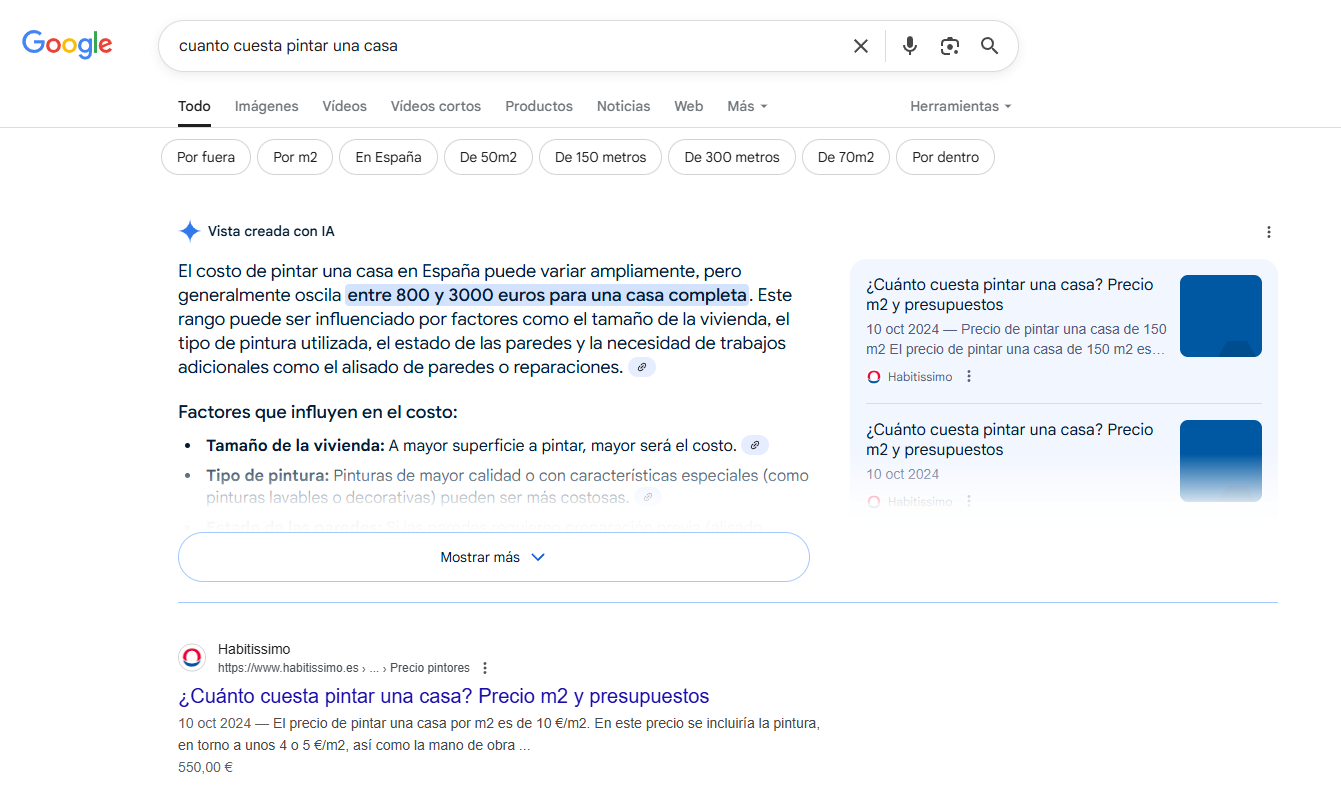Click the 'Tipo de pintura:' bullet text
The width and height of the screenshot is (1341, 800).
[x=267, y=476]
